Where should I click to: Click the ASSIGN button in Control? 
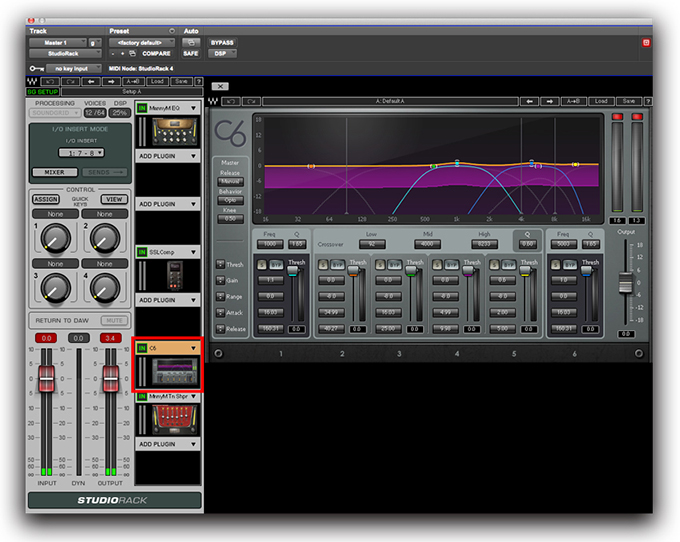coord(46,199)
